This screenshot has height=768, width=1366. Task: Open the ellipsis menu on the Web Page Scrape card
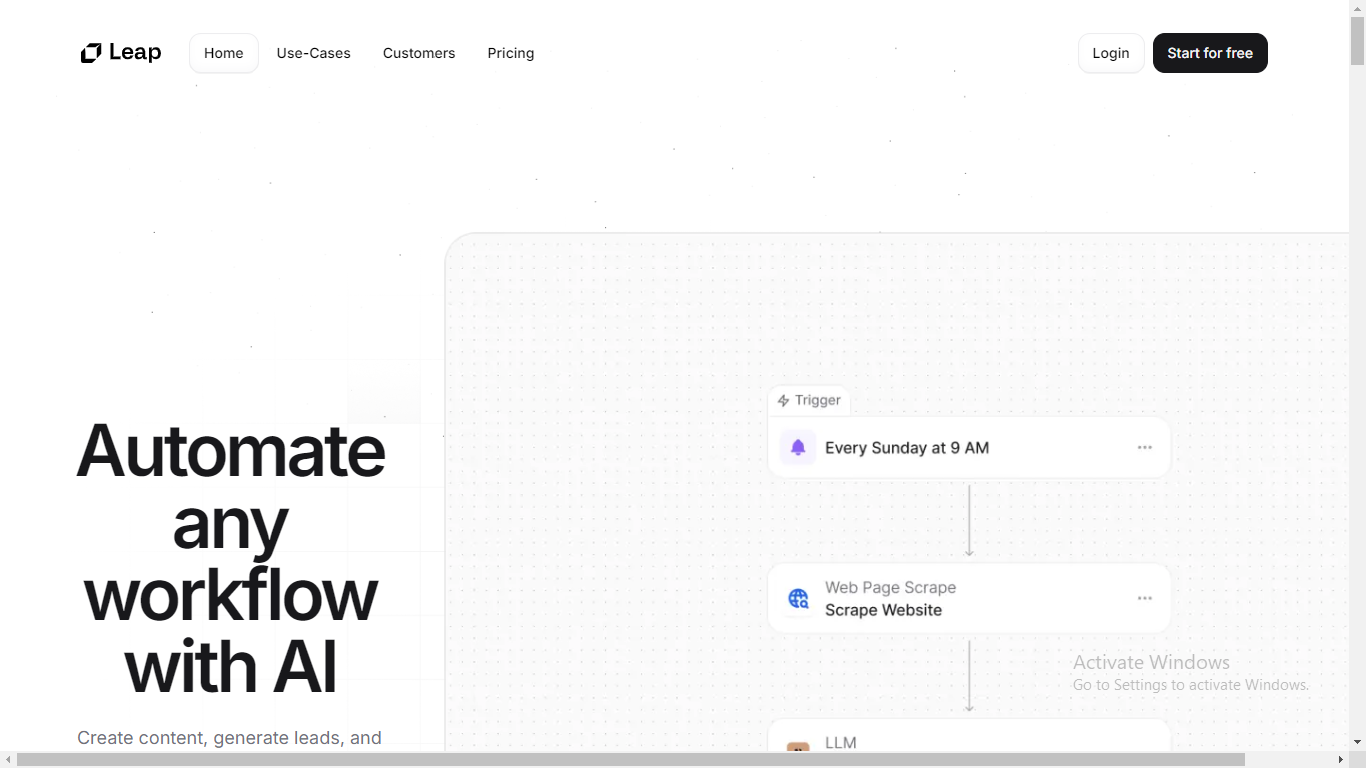[1145, 598]
